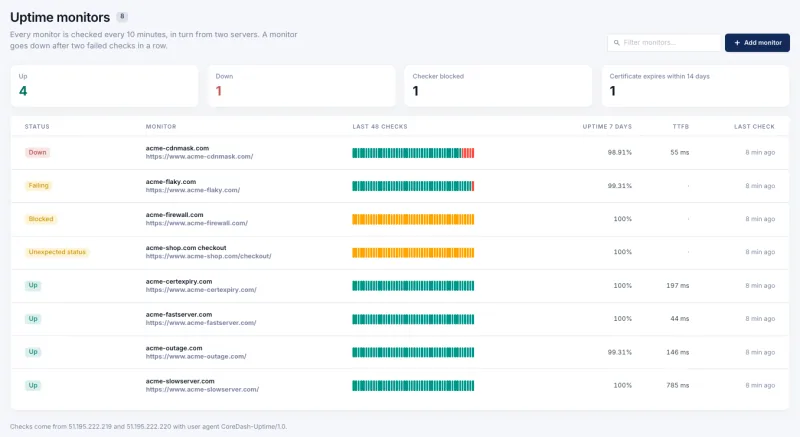Image resolution: width=800 pixels, height=437 pixels.
Task: Click the checks bar for acme-cdnmask.com
Action: pos(413,153)
